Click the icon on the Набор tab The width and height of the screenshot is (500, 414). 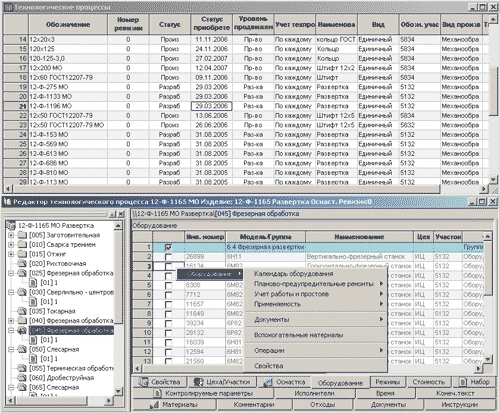point(463,382)
